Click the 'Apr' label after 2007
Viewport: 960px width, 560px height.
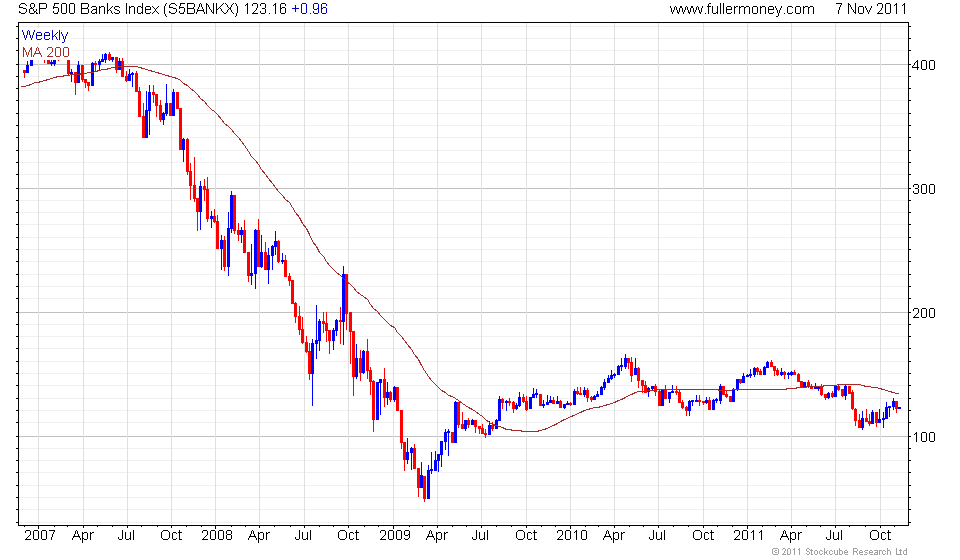(x=83, y=536)
